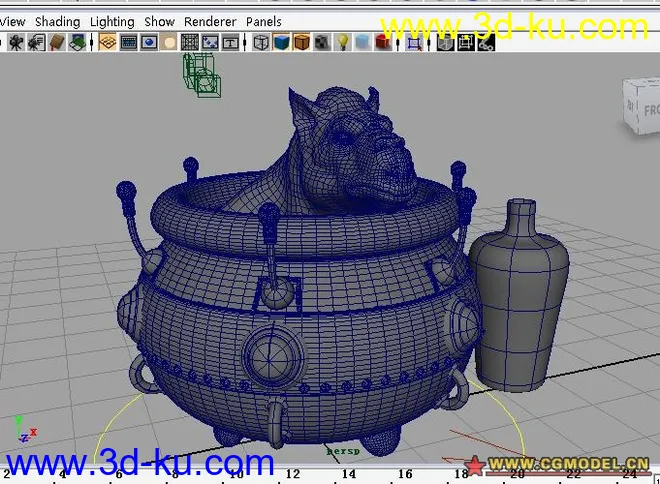Open camera attributes from the panel toolbar
Image resolution: width=660 pixels, height=484 pixels.
36,42
